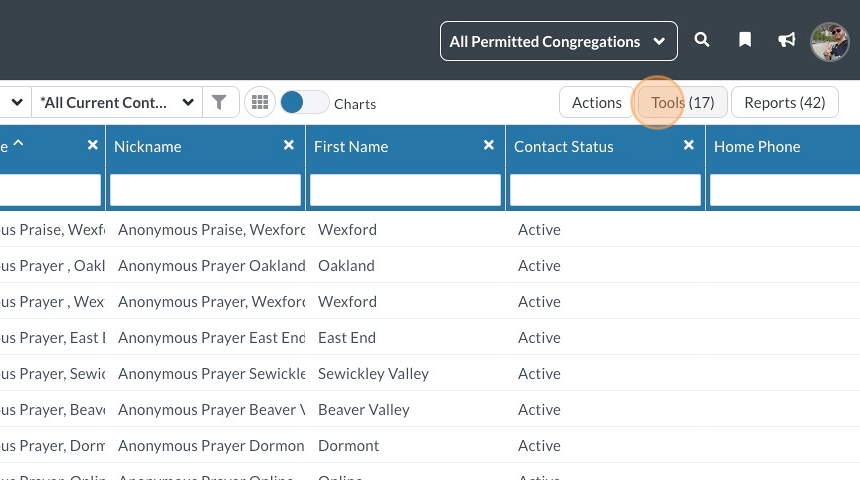Open the All Current Contacts view dropdown
The height and width of the screenshot is (480, 860).
tap(117, 102)
